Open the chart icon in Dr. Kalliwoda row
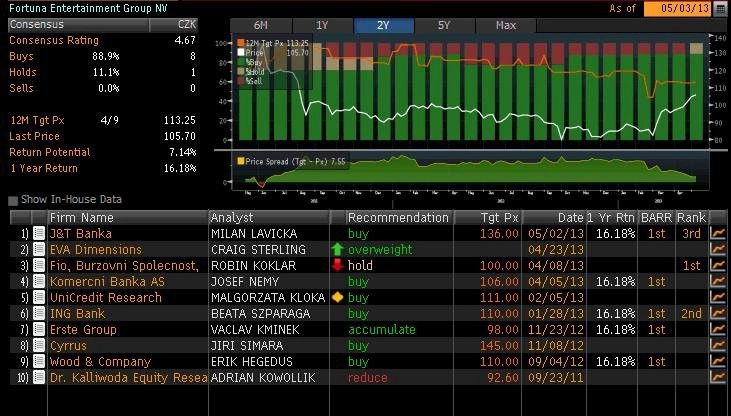This screenshot has height=416, width=731. pos(717,377)
